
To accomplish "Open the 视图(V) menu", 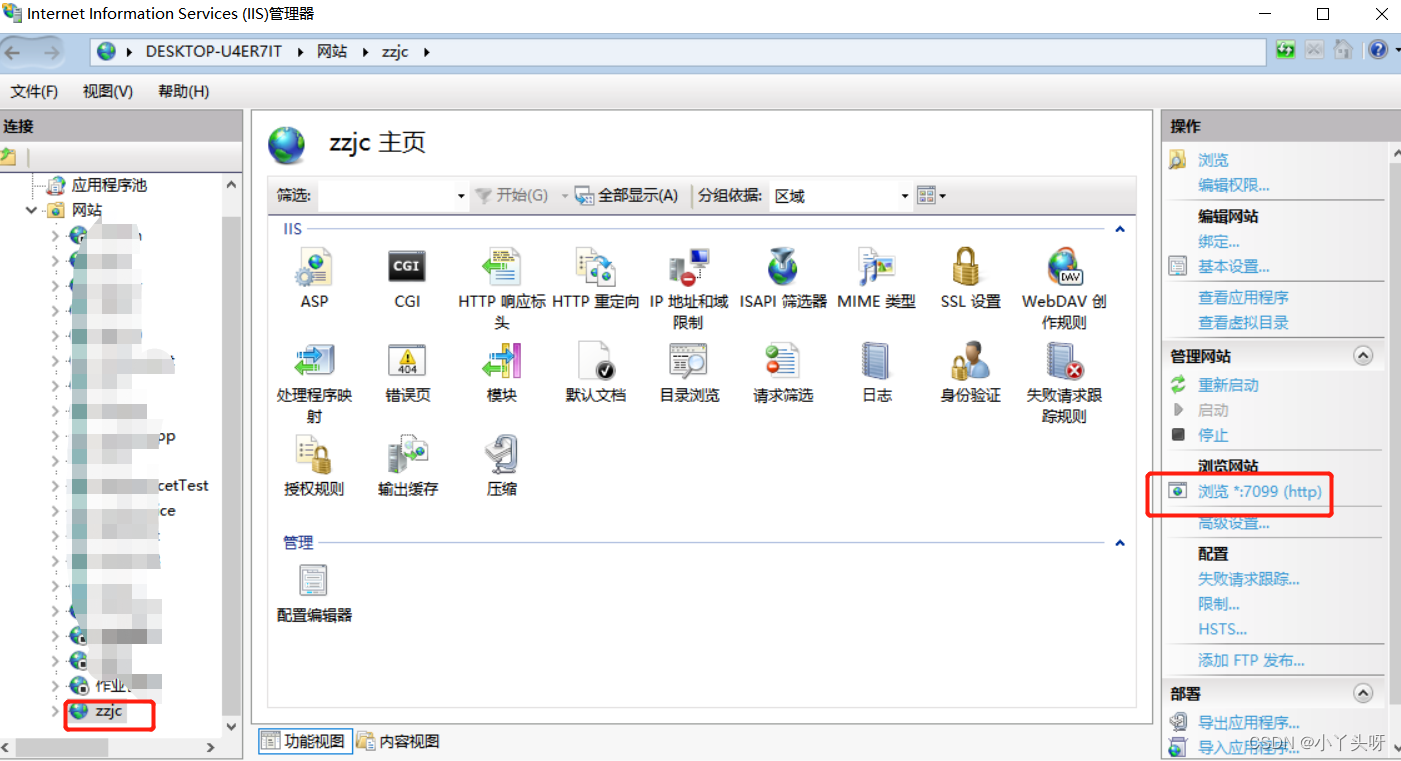I will (108, 91).
